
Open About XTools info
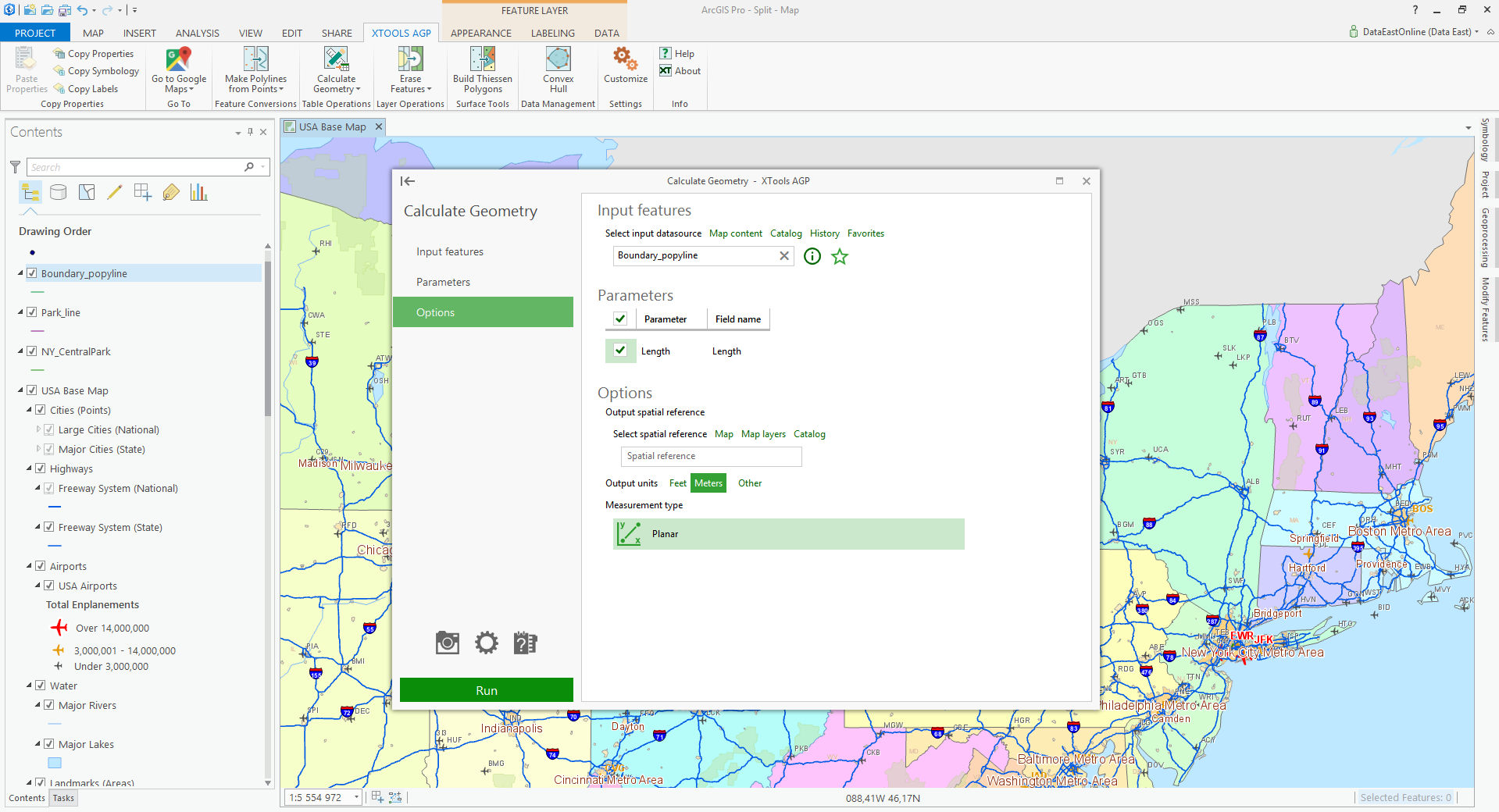[680, 71]
